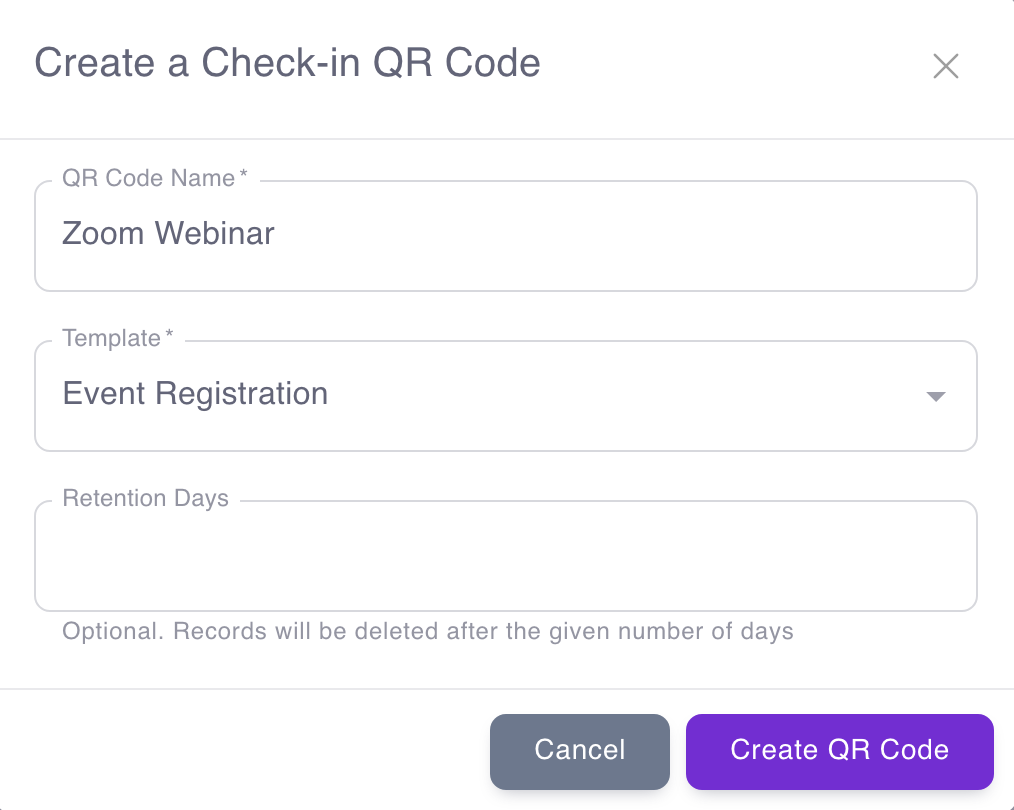Viewport: 1014px width, 810px height.
Task: Click the Retention Days label
Action: point(145,498)
